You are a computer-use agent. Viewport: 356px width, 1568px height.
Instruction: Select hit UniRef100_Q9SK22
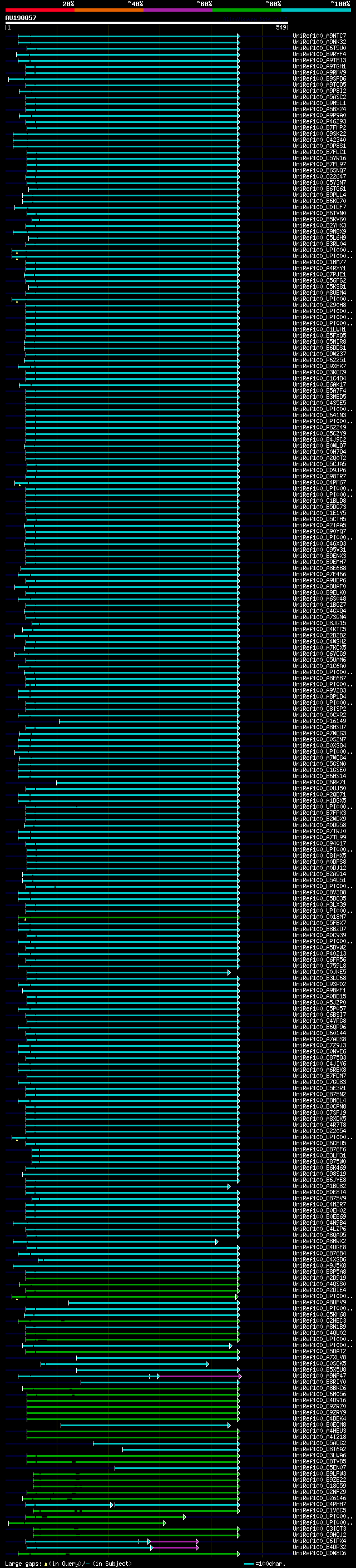coord(319,134)
